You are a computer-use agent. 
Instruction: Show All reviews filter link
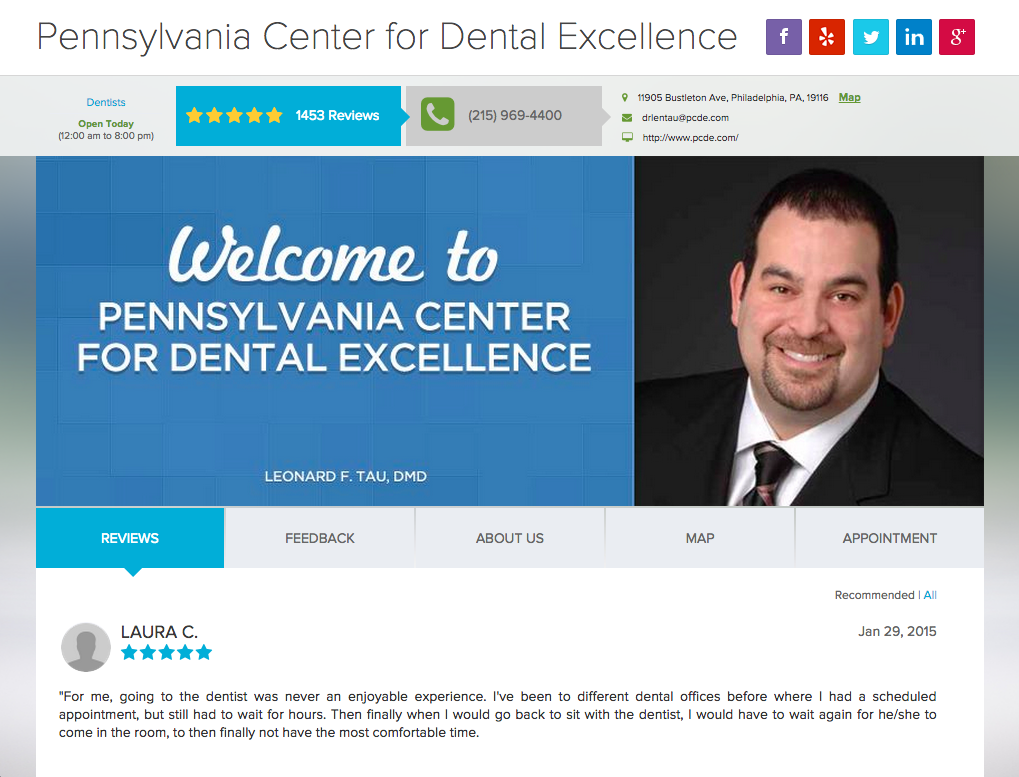(930, 595)
